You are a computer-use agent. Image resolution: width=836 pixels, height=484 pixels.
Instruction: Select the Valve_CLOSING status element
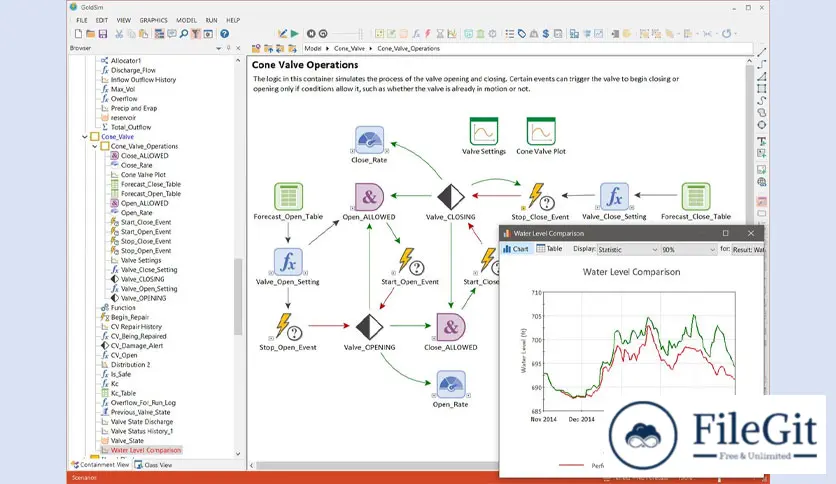point(451,197)
